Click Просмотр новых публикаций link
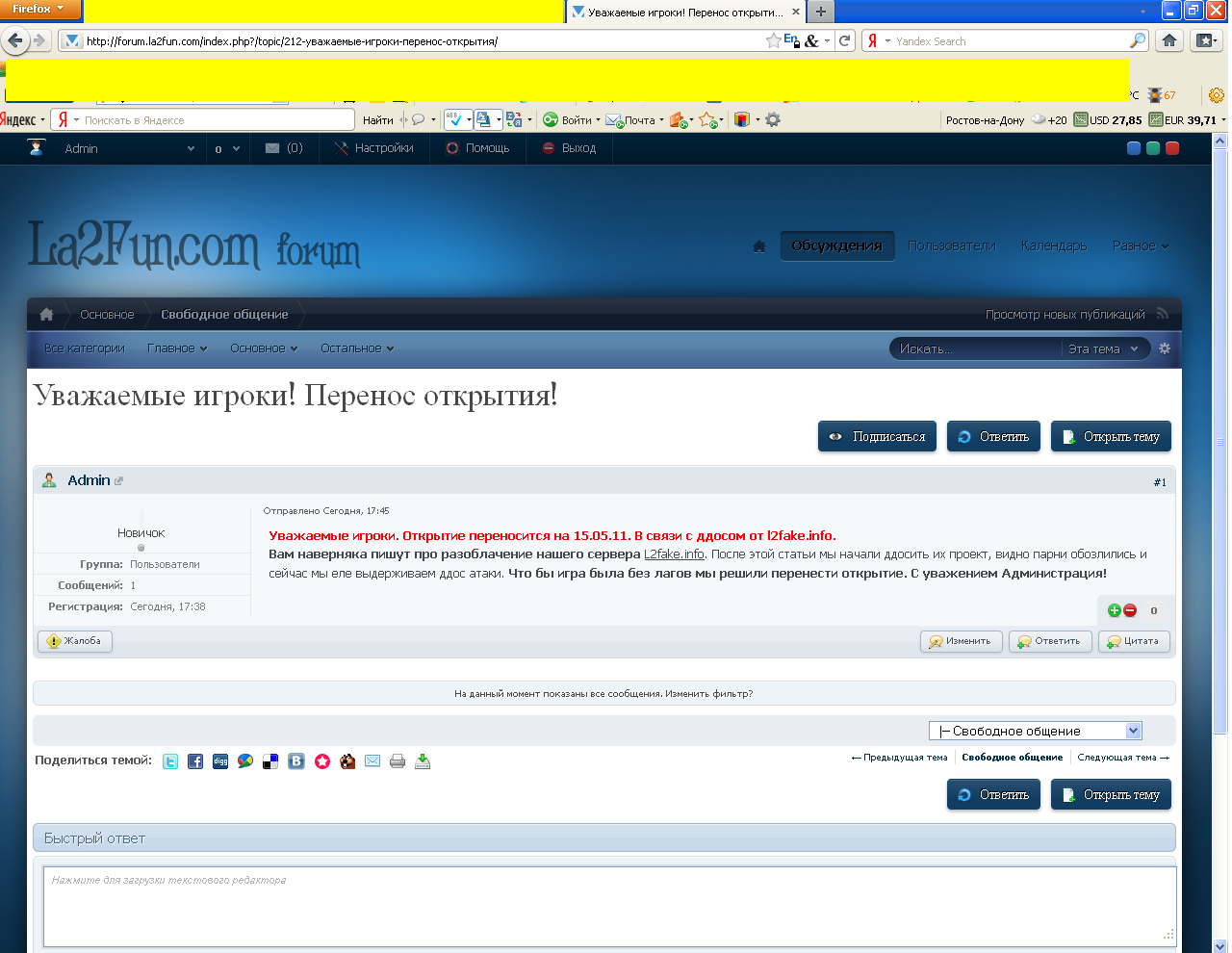The height and width of the screenshot is (953, 1232). (1065, 314)
